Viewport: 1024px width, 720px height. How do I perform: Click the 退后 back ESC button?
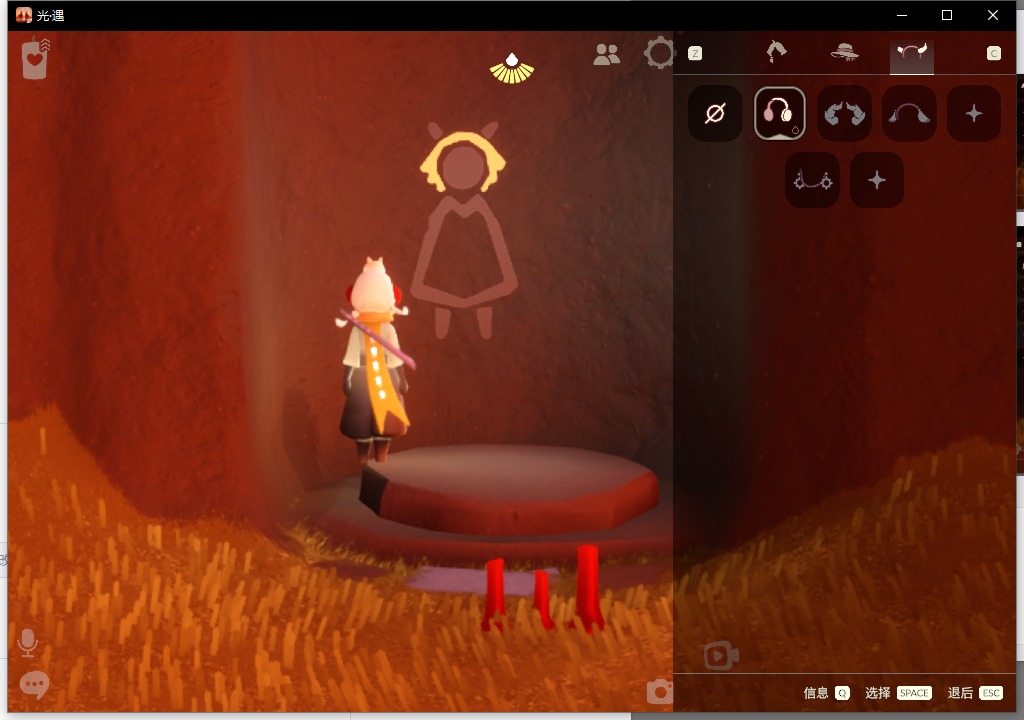coord(975,693)
